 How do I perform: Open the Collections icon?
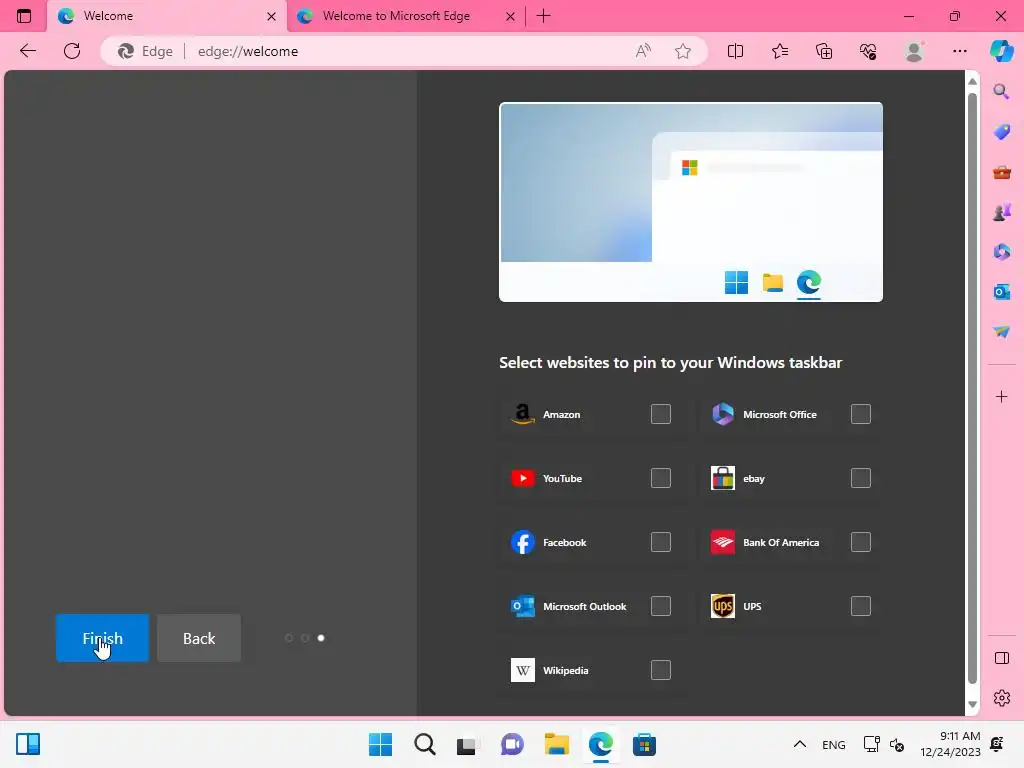[x=824, y=51]
